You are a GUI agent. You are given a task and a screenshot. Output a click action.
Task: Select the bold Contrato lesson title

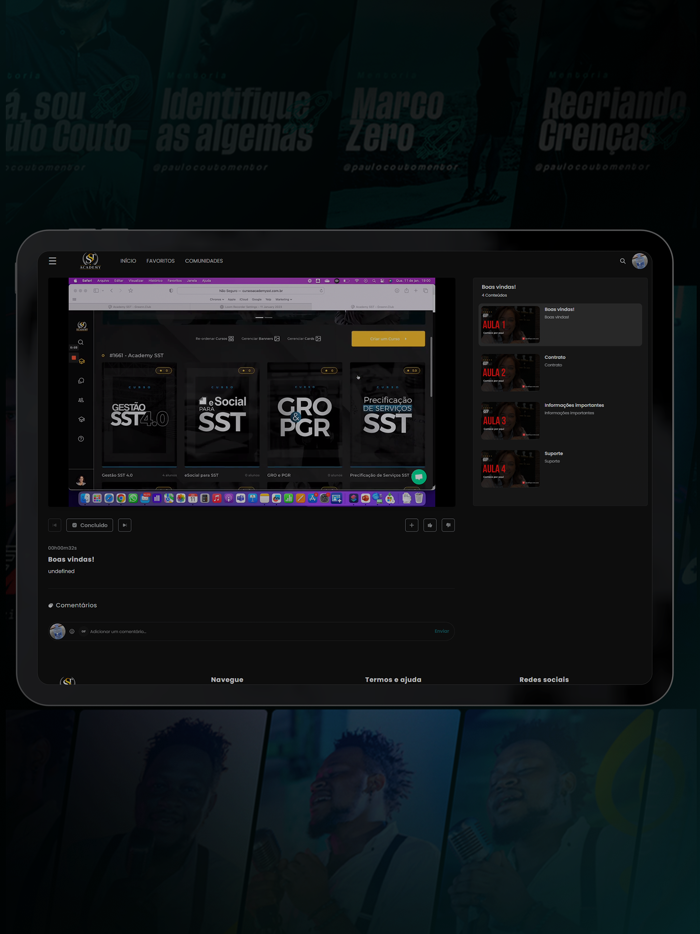point(555,357)
